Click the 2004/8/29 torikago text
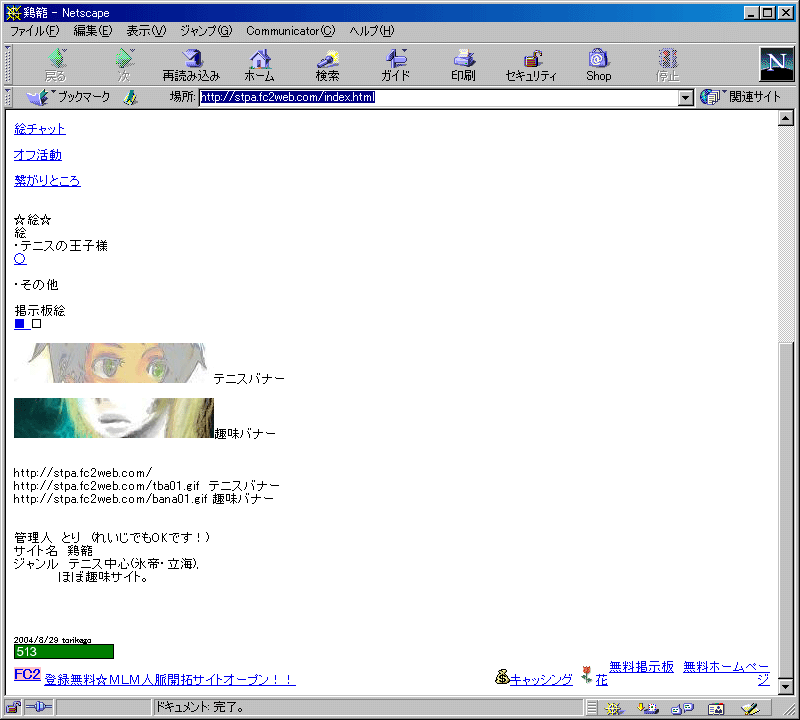This screenshot has height=720, width=800. [x=53, y=640]
